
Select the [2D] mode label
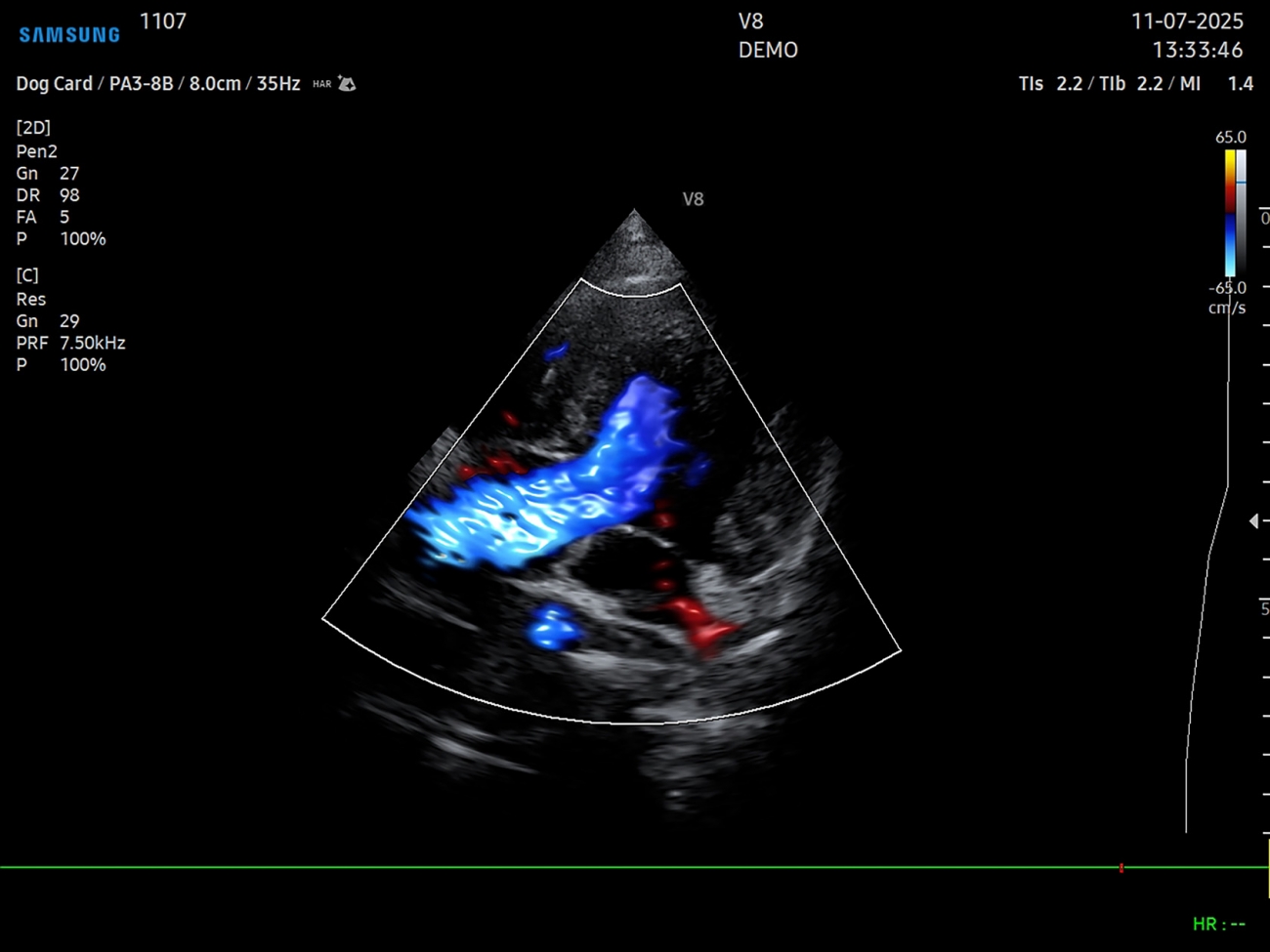click(33, 128)
